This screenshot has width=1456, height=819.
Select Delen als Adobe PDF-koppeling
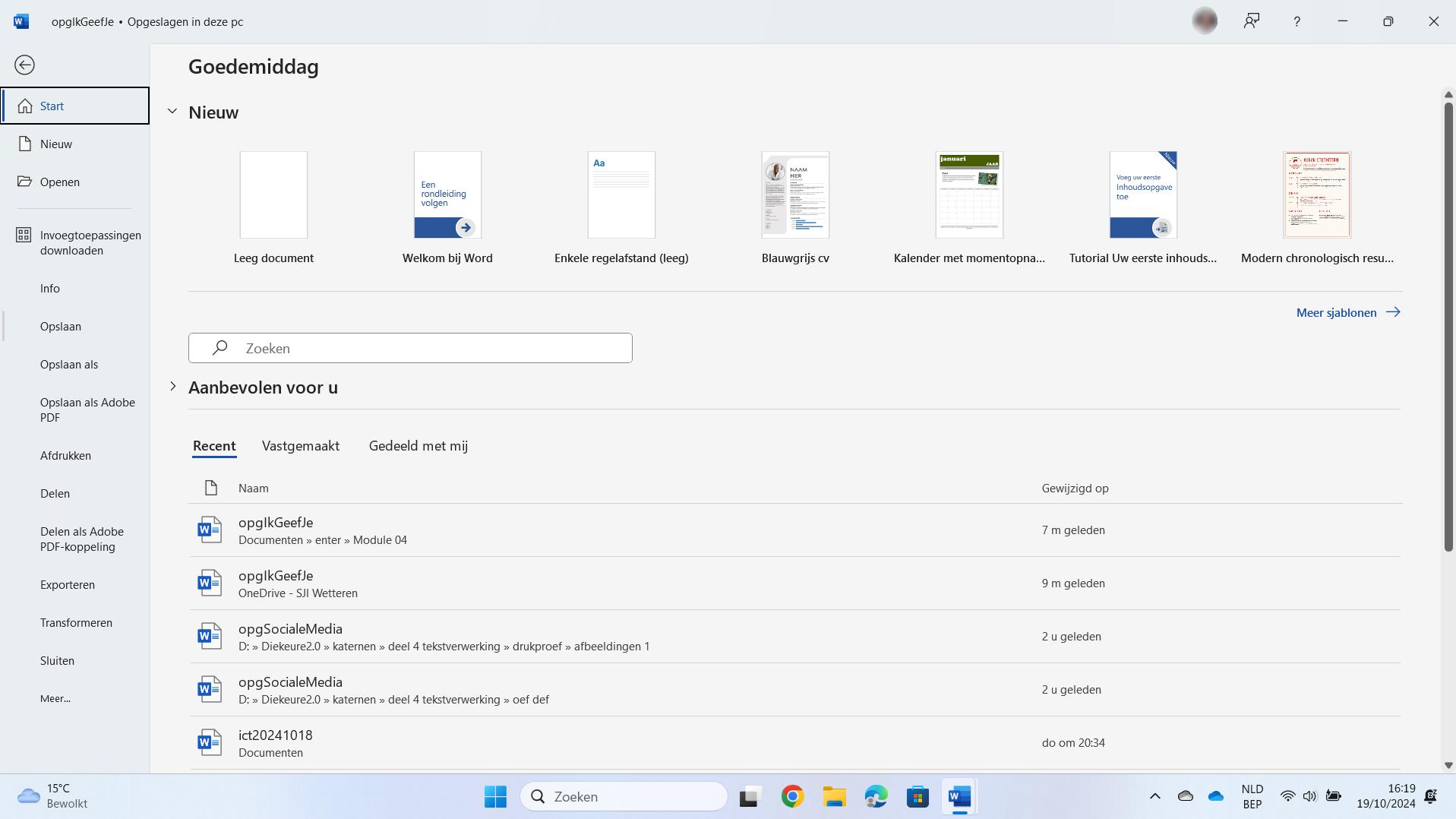pyautogui.click(x=75, y=539)
